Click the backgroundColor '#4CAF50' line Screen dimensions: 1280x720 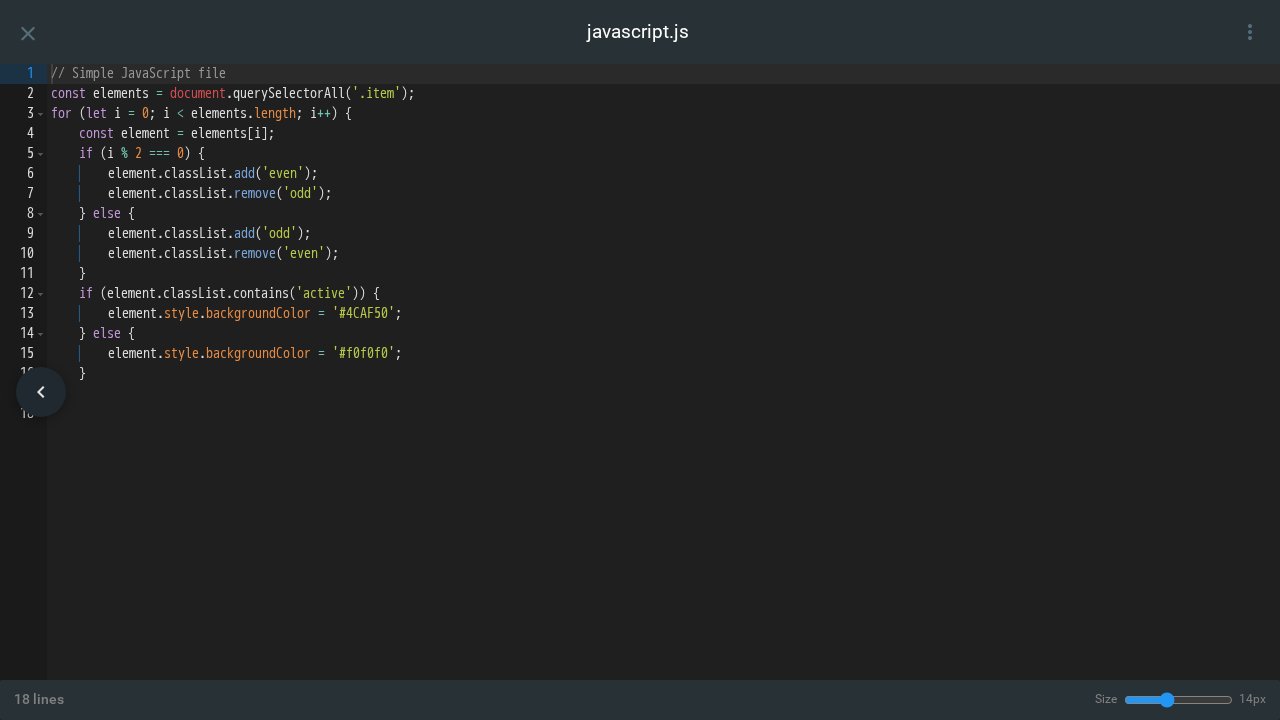pyautogui.click(x=254, y=313)
